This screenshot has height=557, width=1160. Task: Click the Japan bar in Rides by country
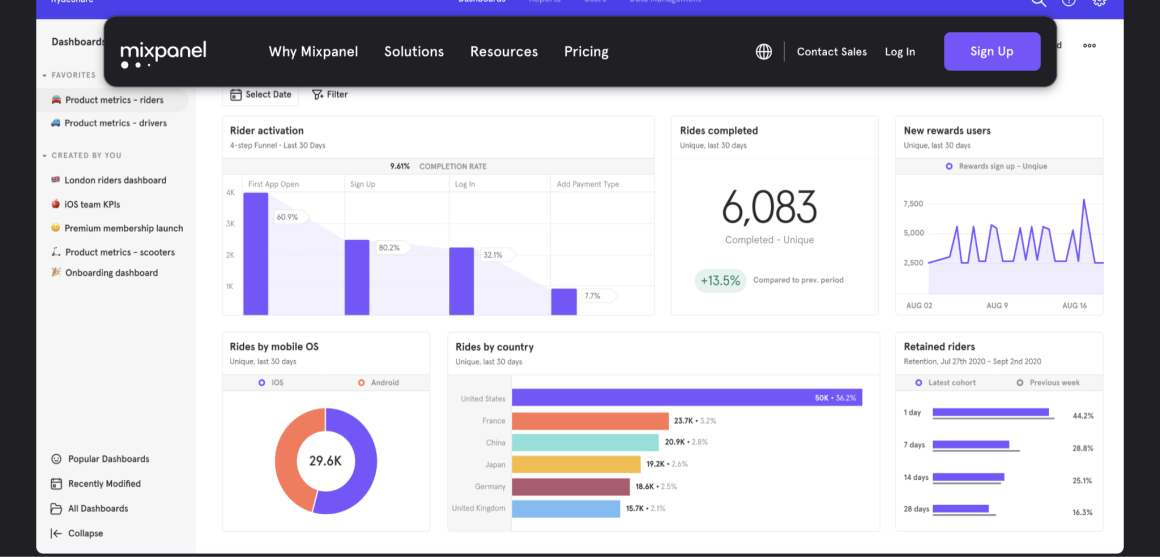click(576, 465)
